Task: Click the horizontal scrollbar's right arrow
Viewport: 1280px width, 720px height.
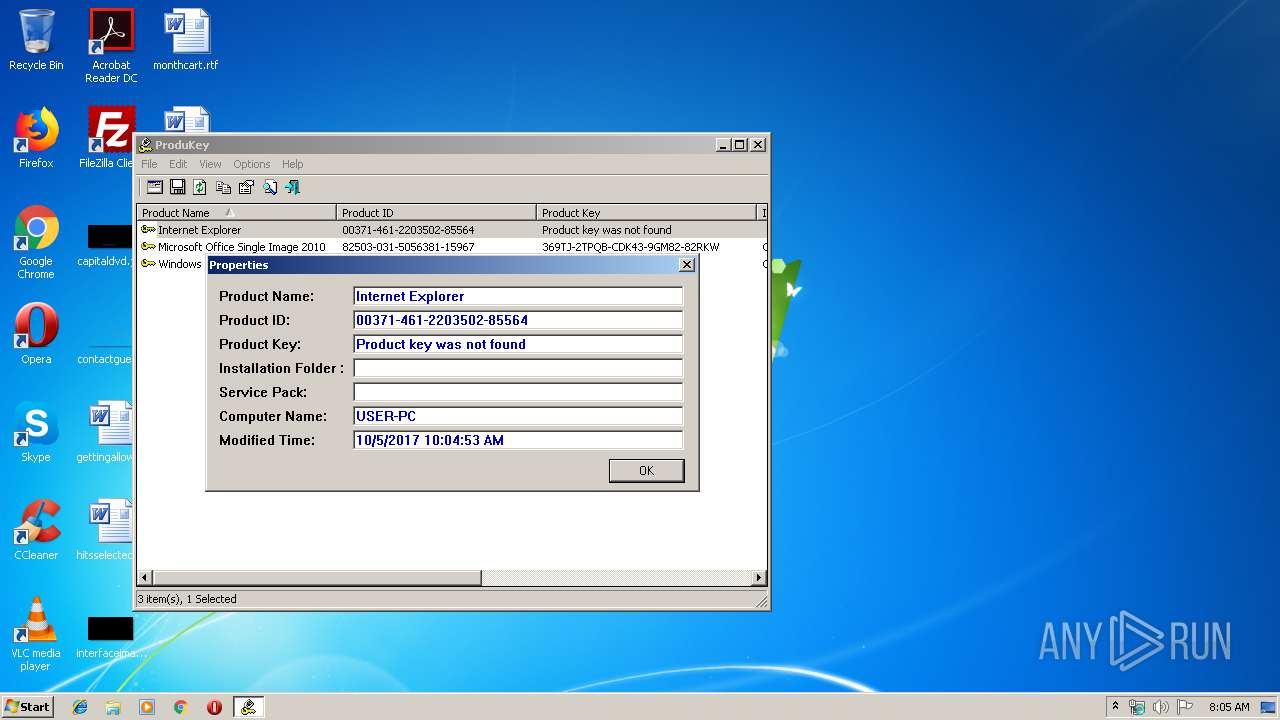Action: 759,577
